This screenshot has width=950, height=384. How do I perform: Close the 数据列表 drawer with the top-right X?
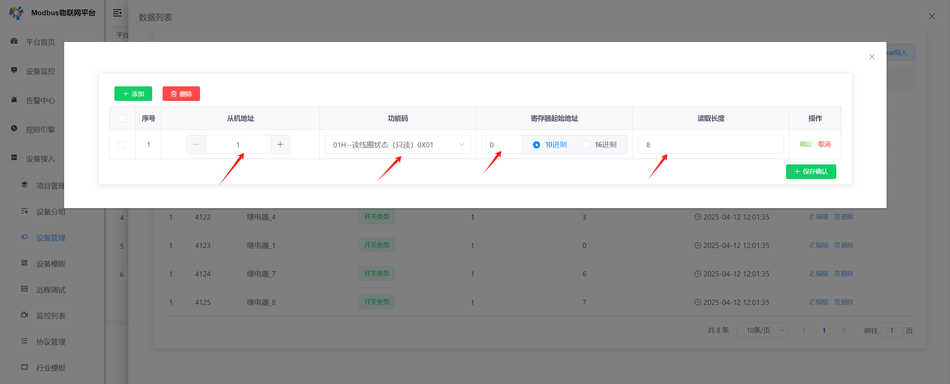pos(932,17)
